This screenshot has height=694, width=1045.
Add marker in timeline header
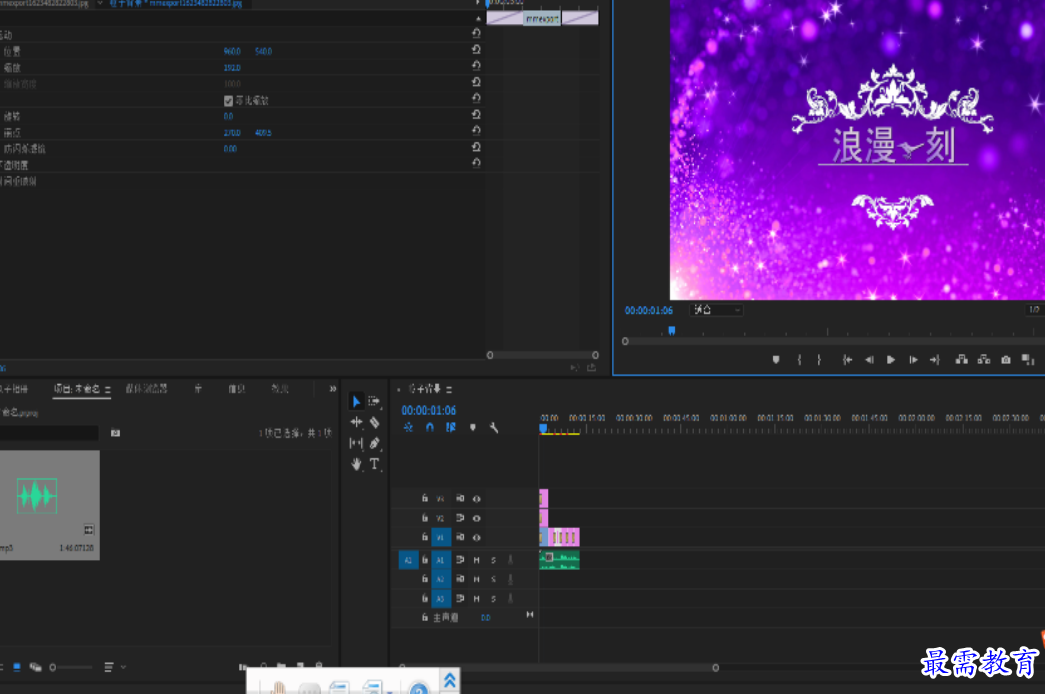(473, 427)
